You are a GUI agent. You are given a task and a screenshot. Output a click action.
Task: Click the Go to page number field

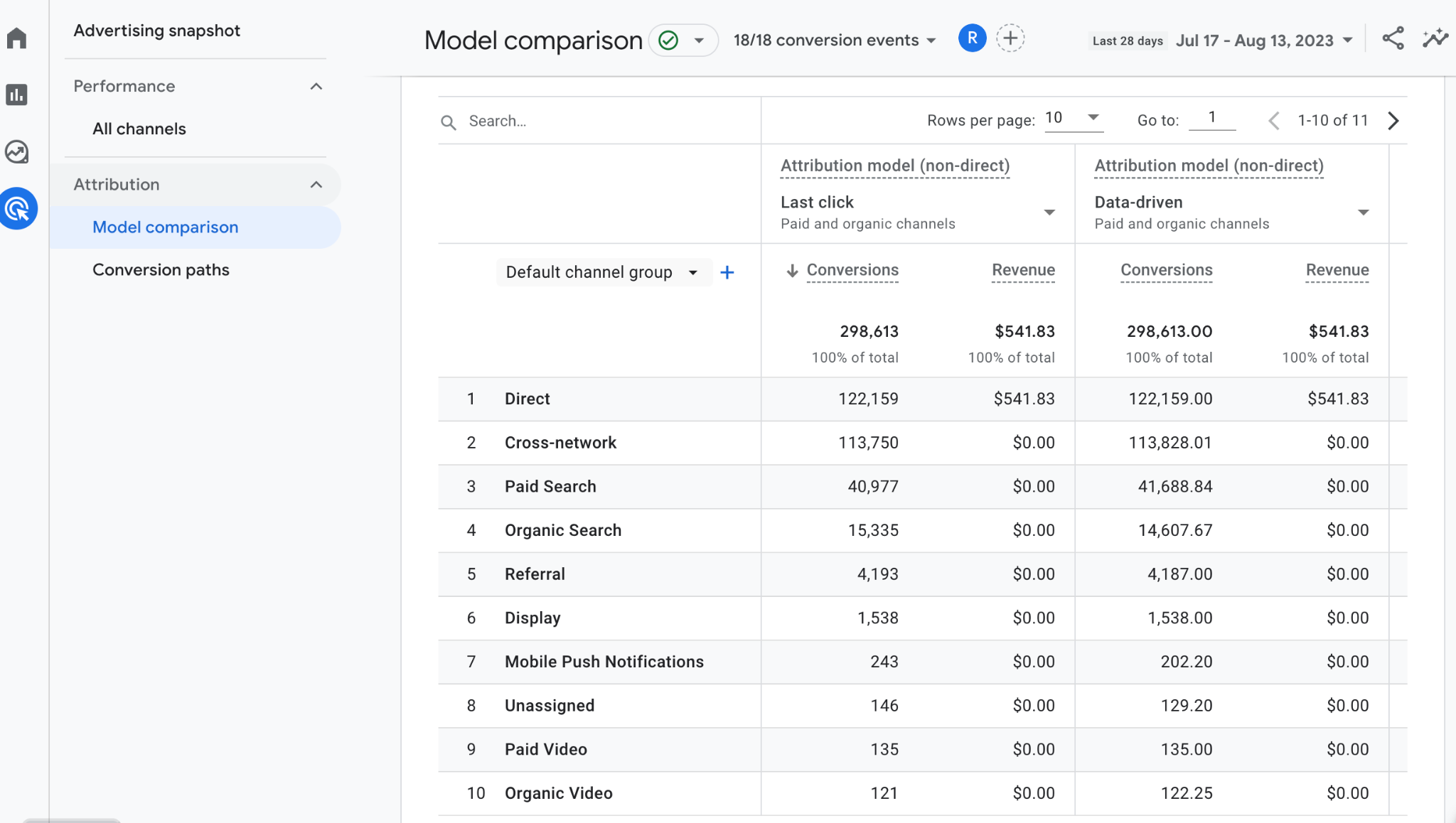(x=1212, y=118)
